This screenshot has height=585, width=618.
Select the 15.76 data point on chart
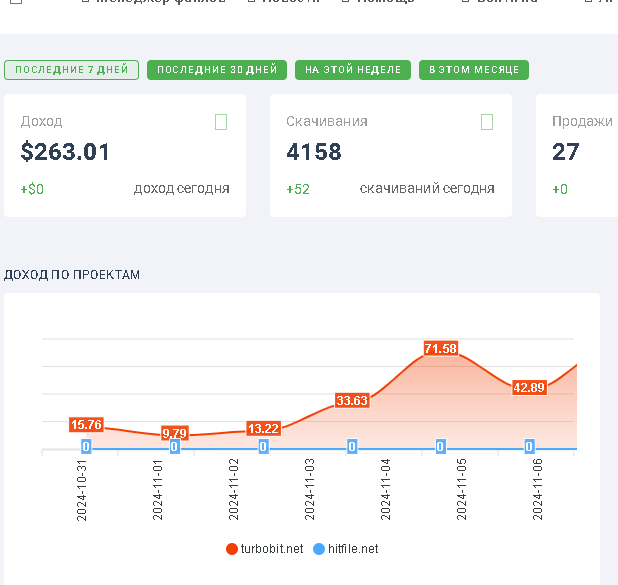(86, 425)
